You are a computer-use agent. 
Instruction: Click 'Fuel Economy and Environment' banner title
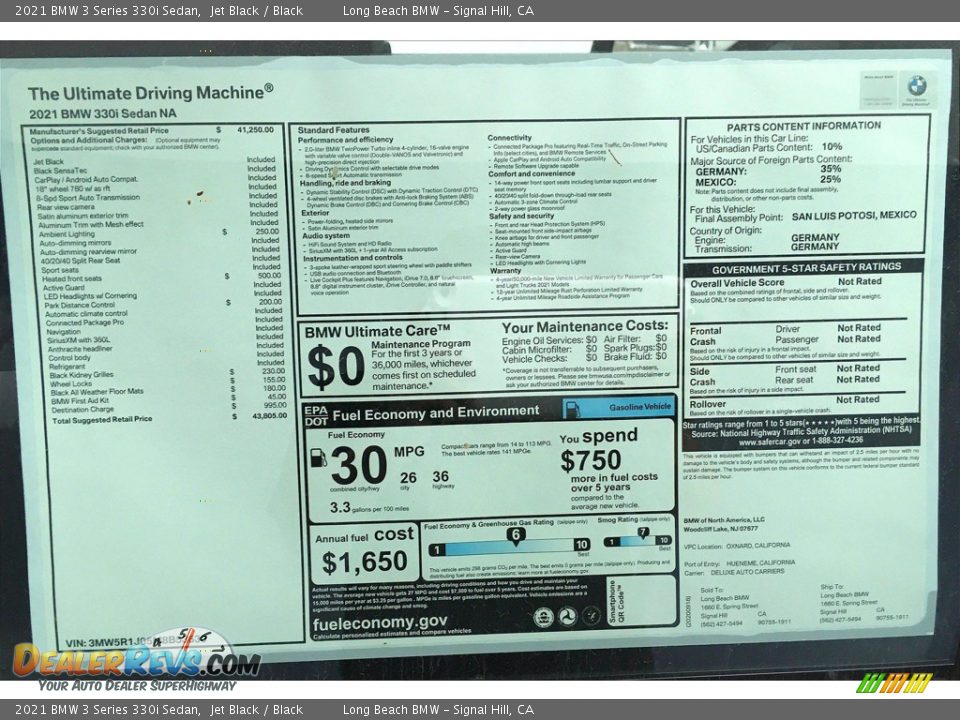[436, 413]
